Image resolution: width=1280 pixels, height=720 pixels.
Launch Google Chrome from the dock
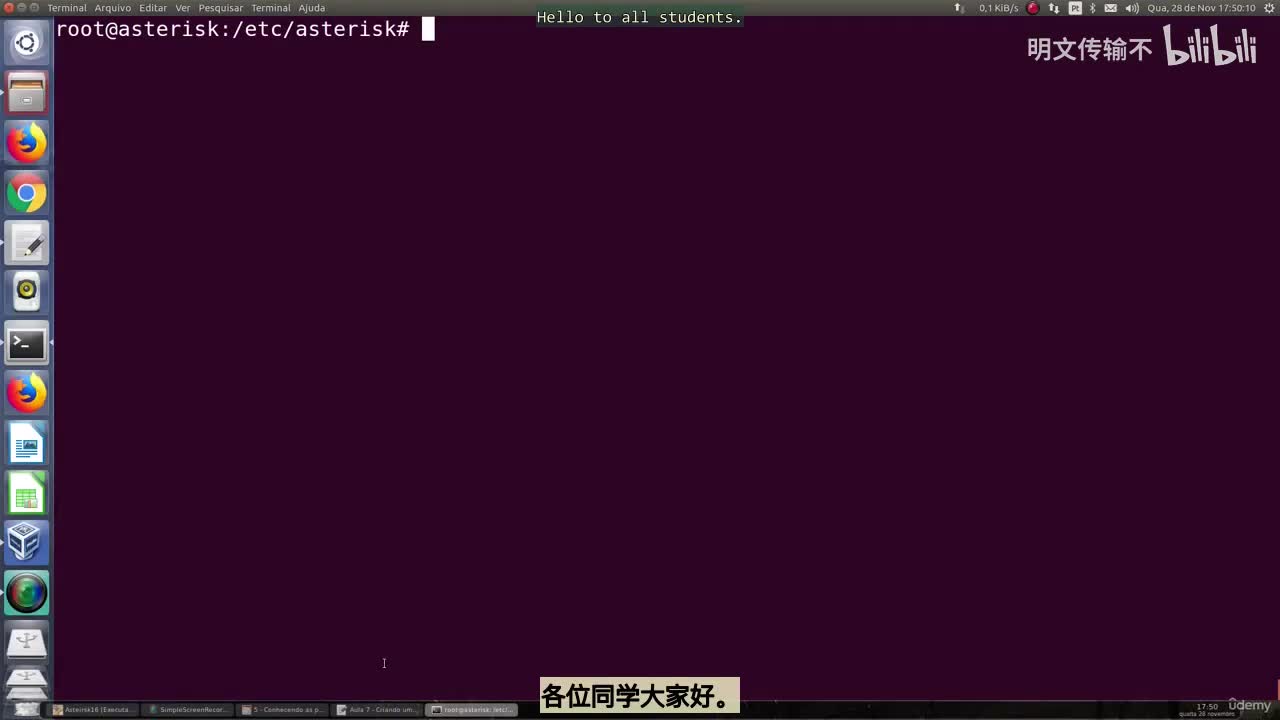pos(27,193)
